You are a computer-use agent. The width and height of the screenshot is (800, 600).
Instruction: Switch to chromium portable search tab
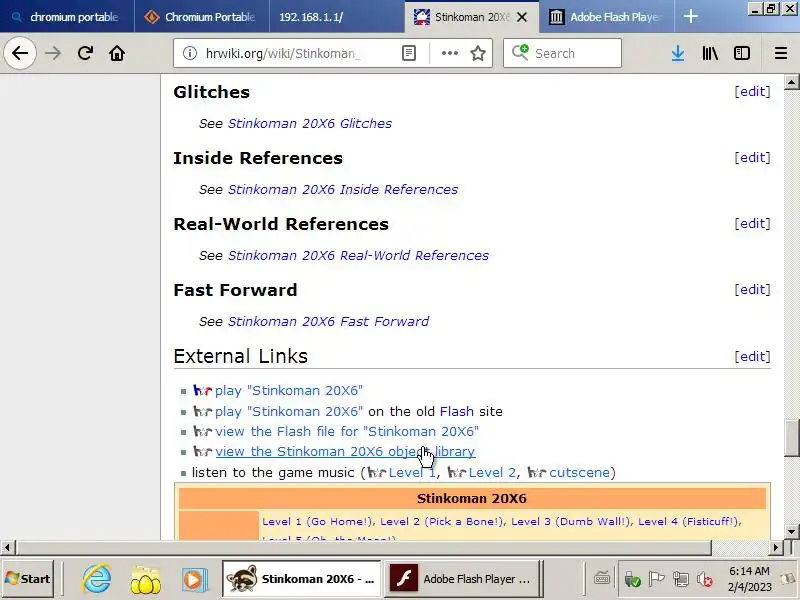coord(66,17)
